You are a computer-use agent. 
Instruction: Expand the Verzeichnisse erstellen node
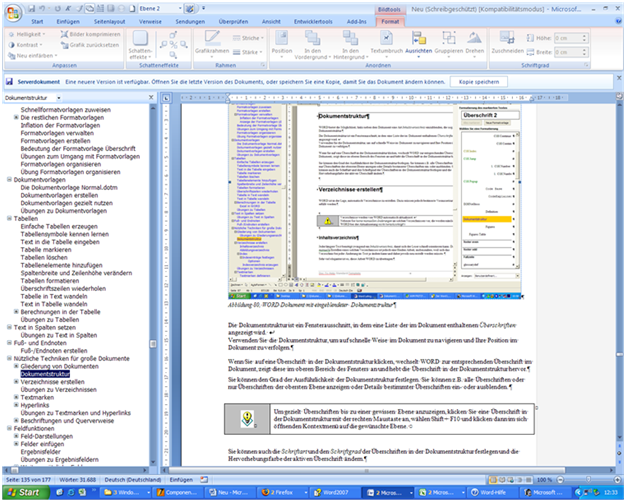point(16,381)
